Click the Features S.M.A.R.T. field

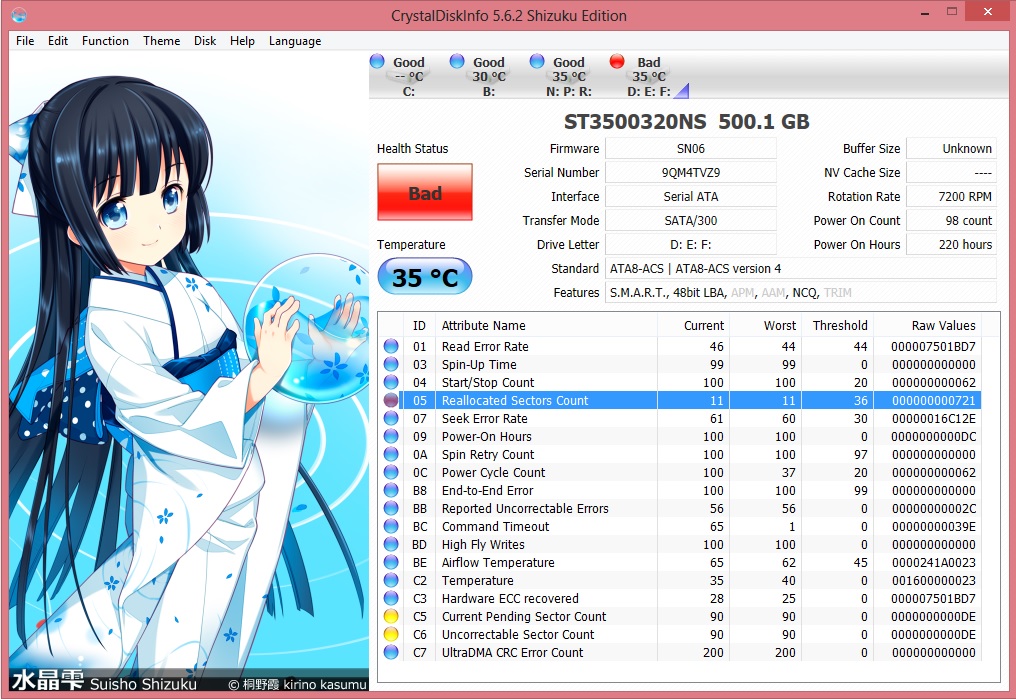(x=801, y=292)
